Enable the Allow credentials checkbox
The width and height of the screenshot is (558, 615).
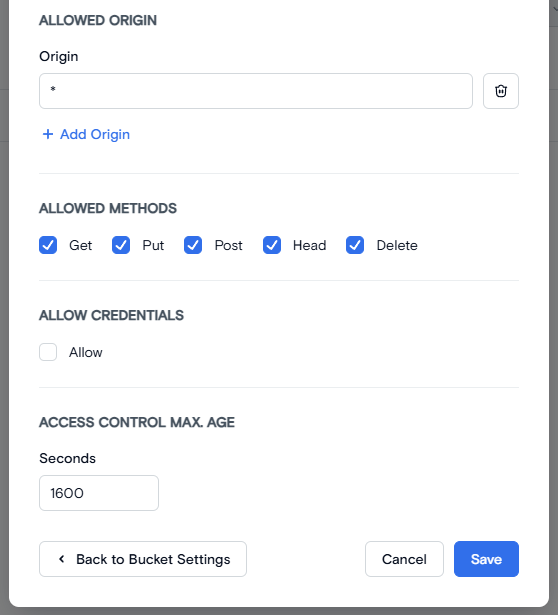click(48, 352)
